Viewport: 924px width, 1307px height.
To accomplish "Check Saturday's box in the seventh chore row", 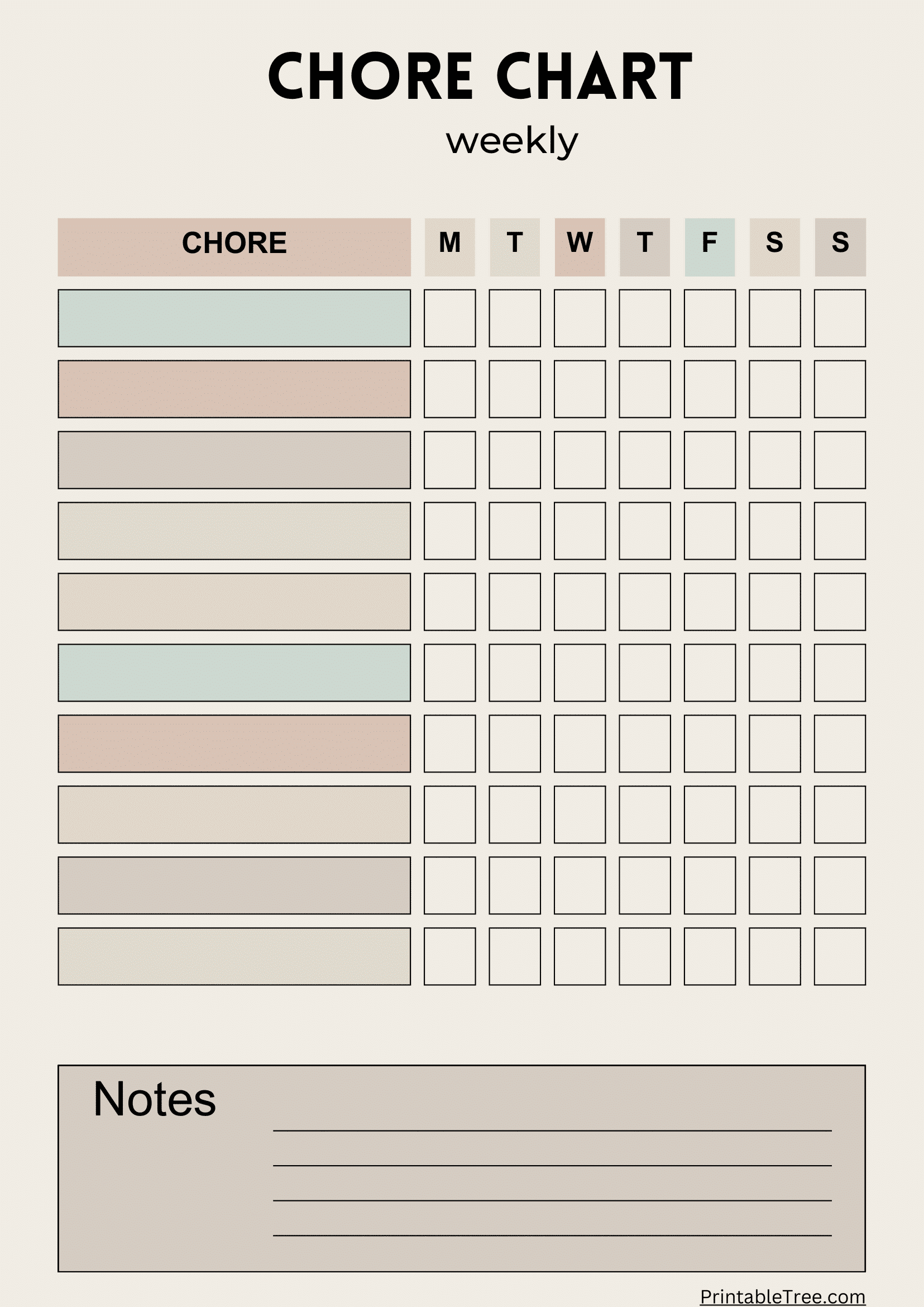I will coord(774,743).
